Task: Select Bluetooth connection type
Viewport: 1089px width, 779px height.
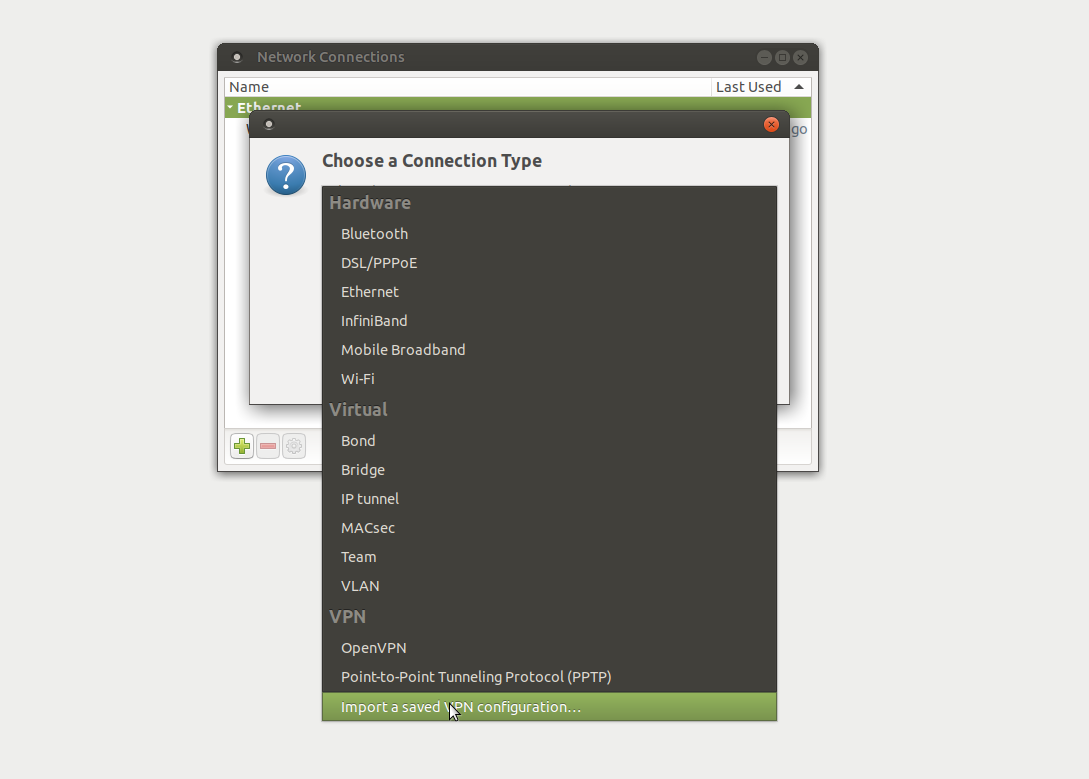Action: (x=374, y=234)
